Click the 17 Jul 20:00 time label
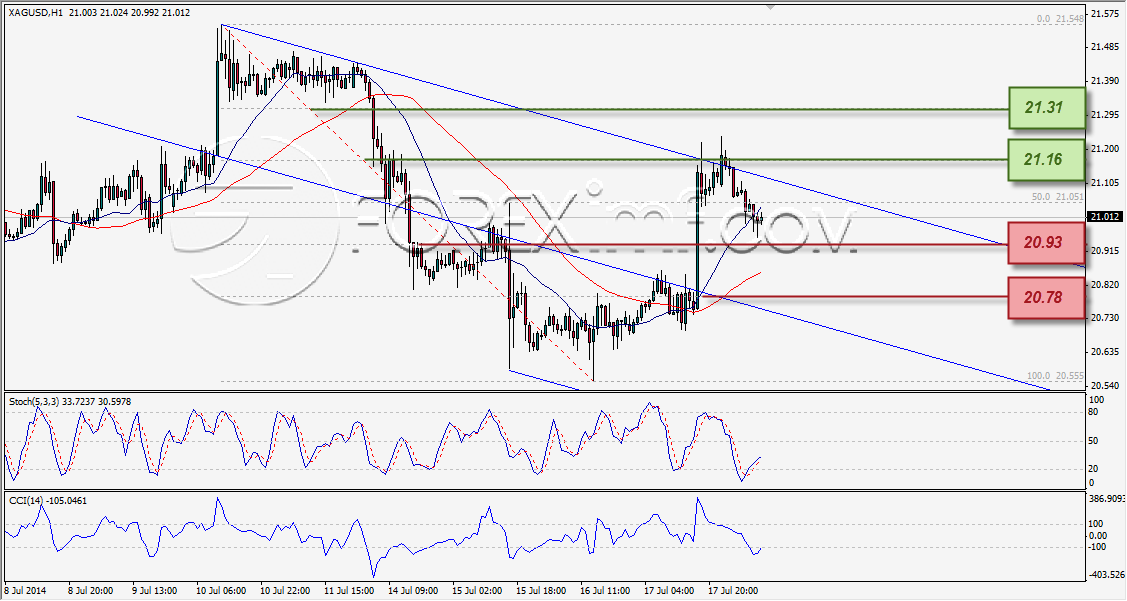 coord(732,591)
